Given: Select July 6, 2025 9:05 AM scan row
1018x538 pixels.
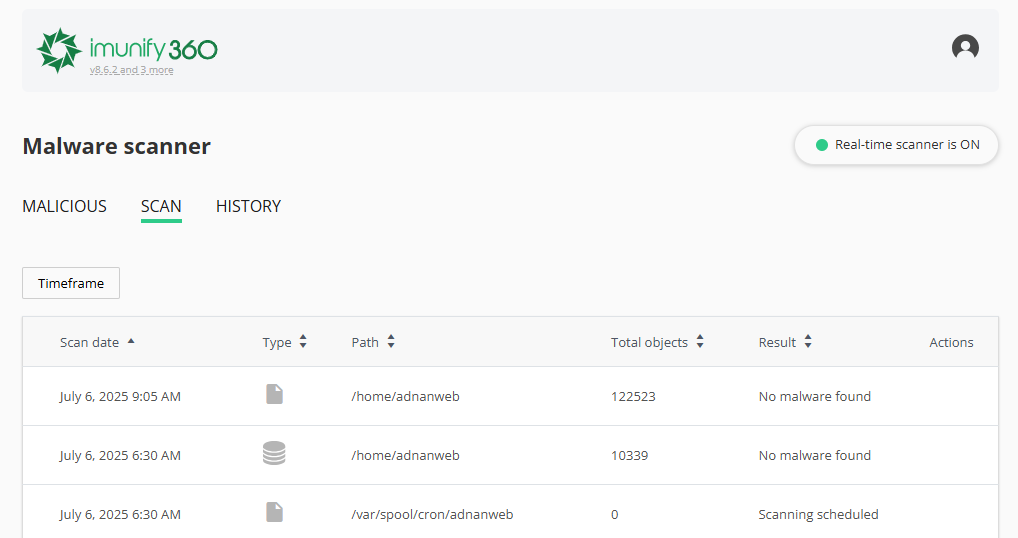Looking at the screenshot, I should click(x=120, y=396).
